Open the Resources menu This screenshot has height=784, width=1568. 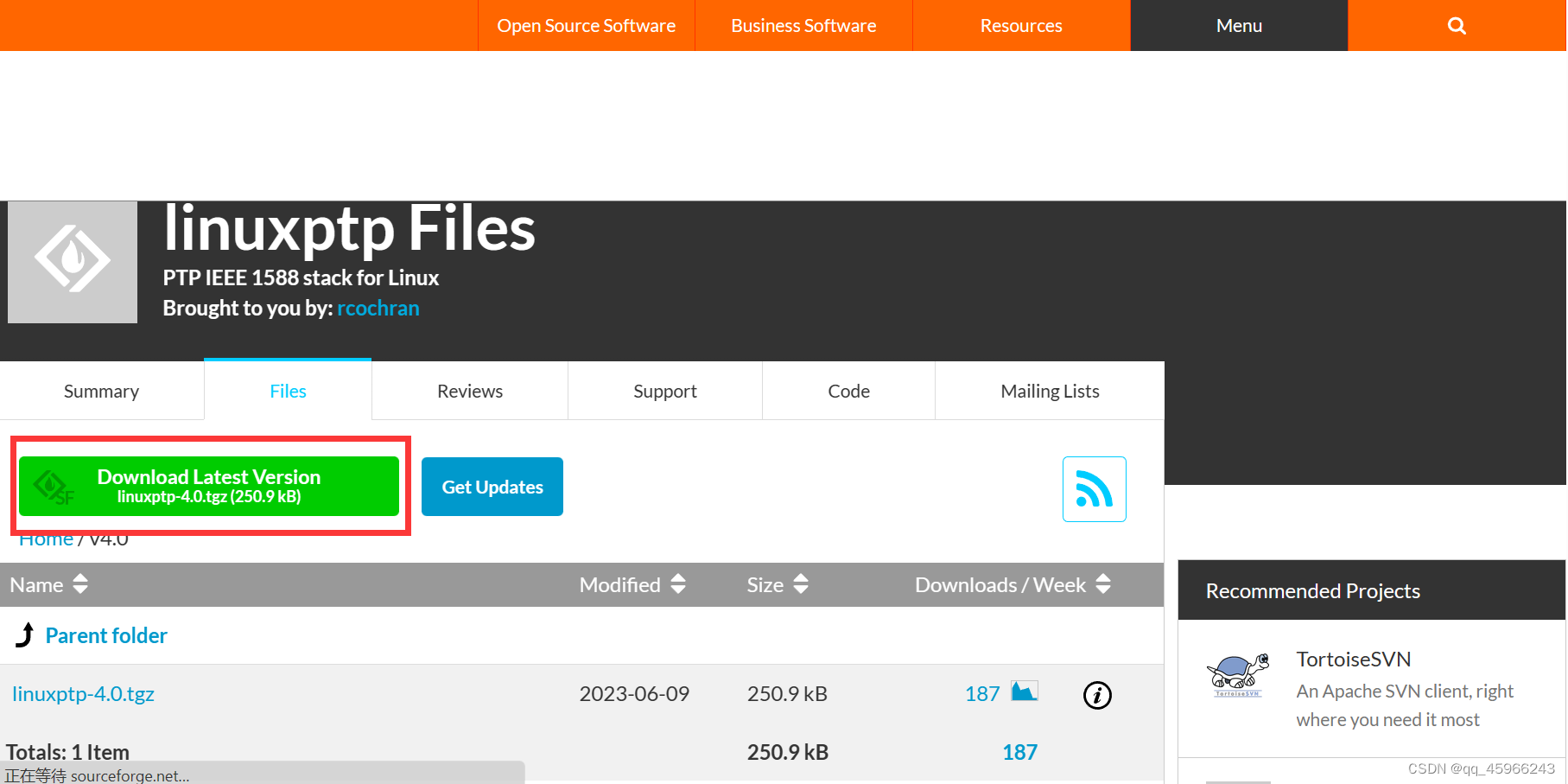point(1021,26)
